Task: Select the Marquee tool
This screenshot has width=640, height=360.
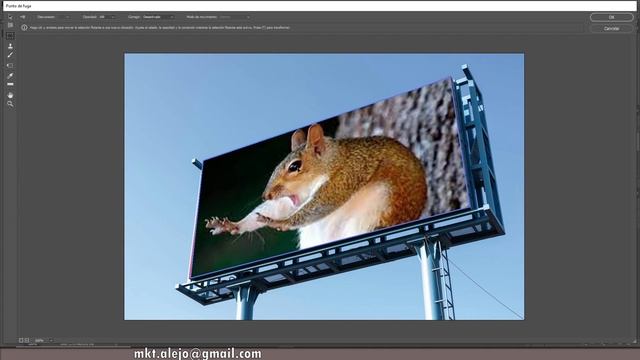Action: coord(10,36)
